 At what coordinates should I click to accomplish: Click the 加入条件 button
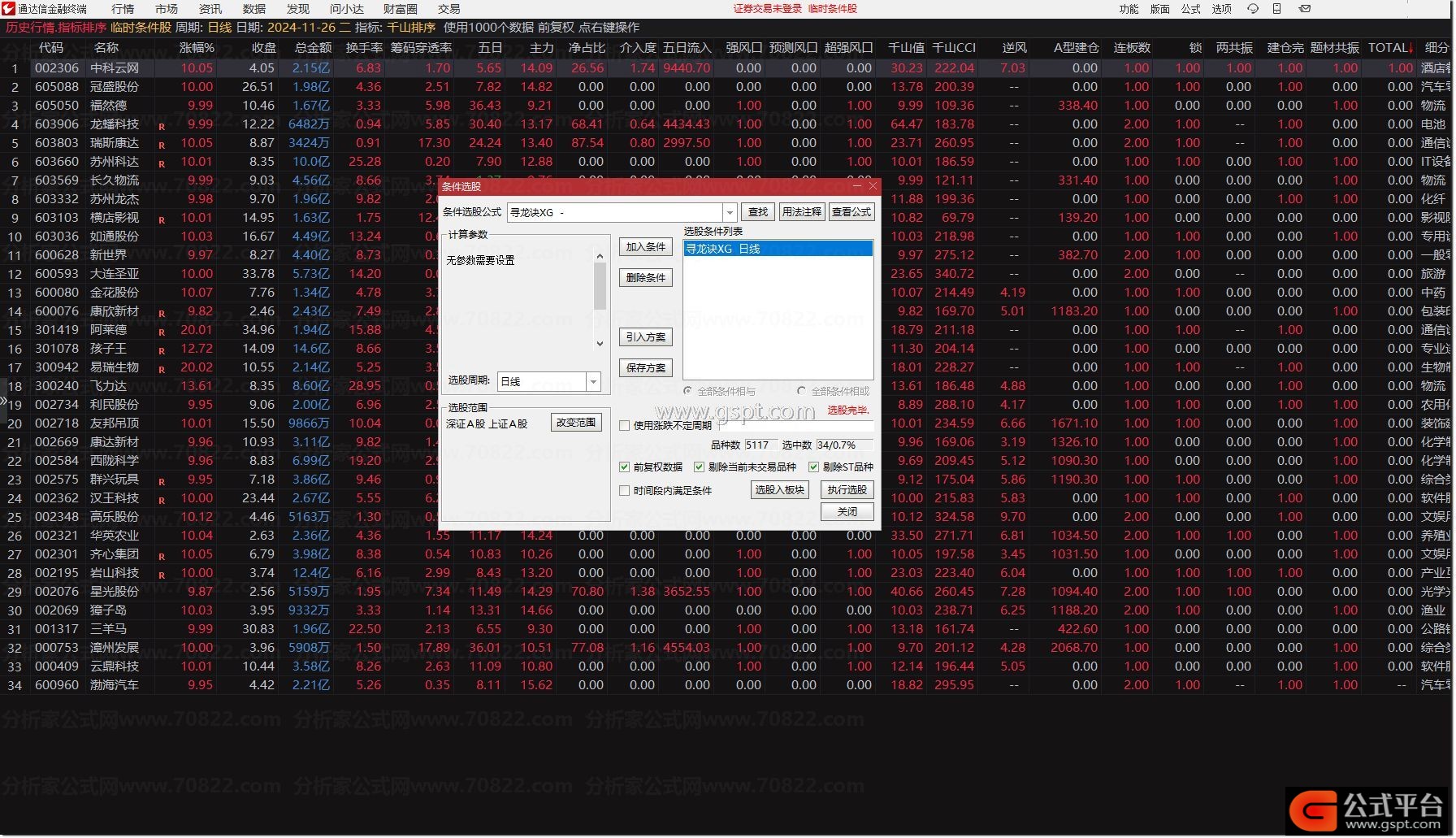[645, 247]
